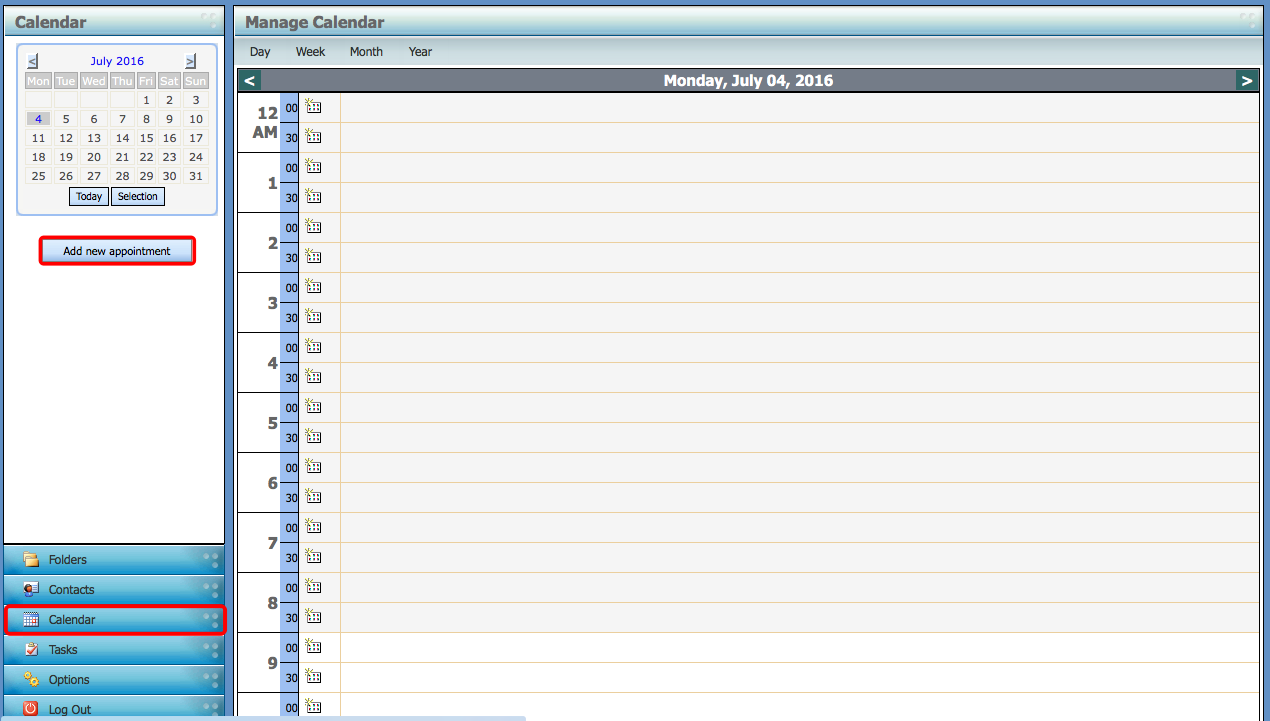Select July 15 in mini calendar

[x=146, y=138]
